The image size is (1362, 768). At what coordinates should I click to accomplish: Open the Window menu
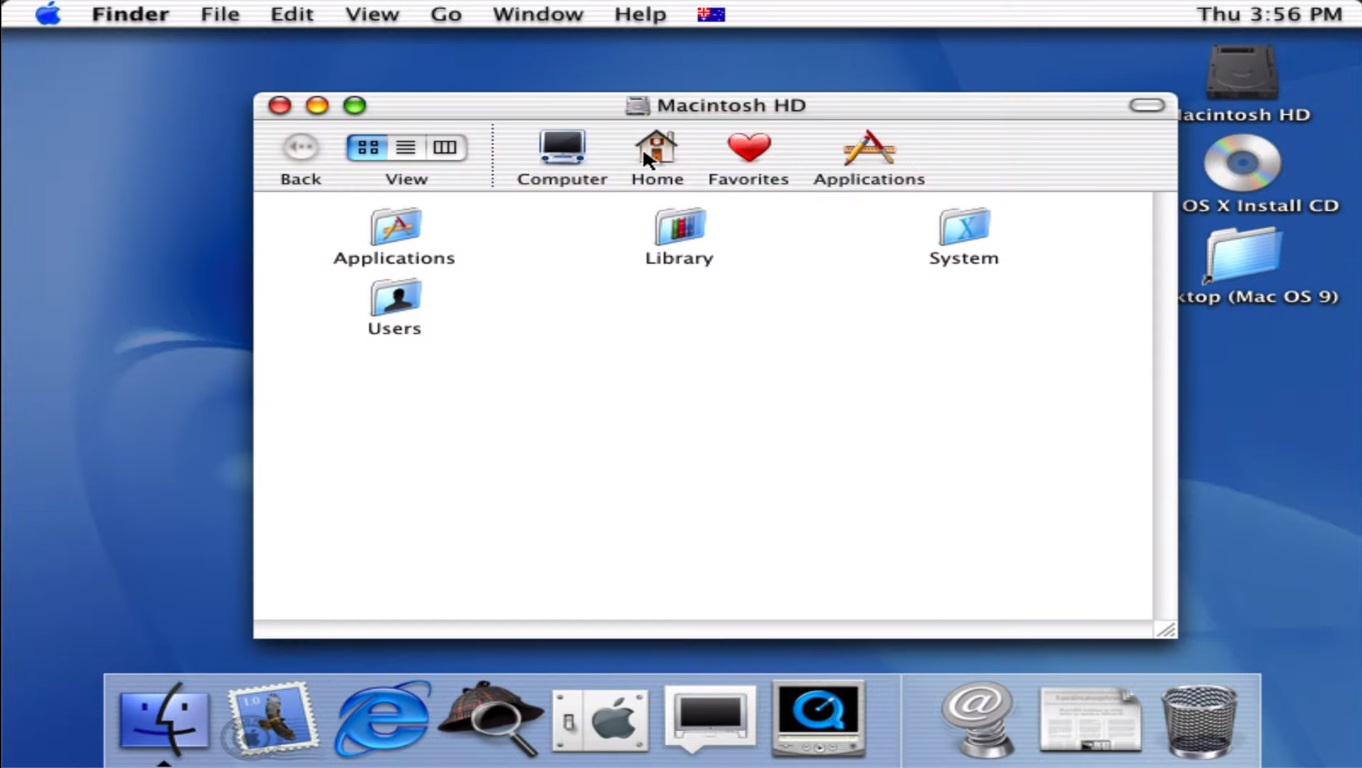click(537, 14)
